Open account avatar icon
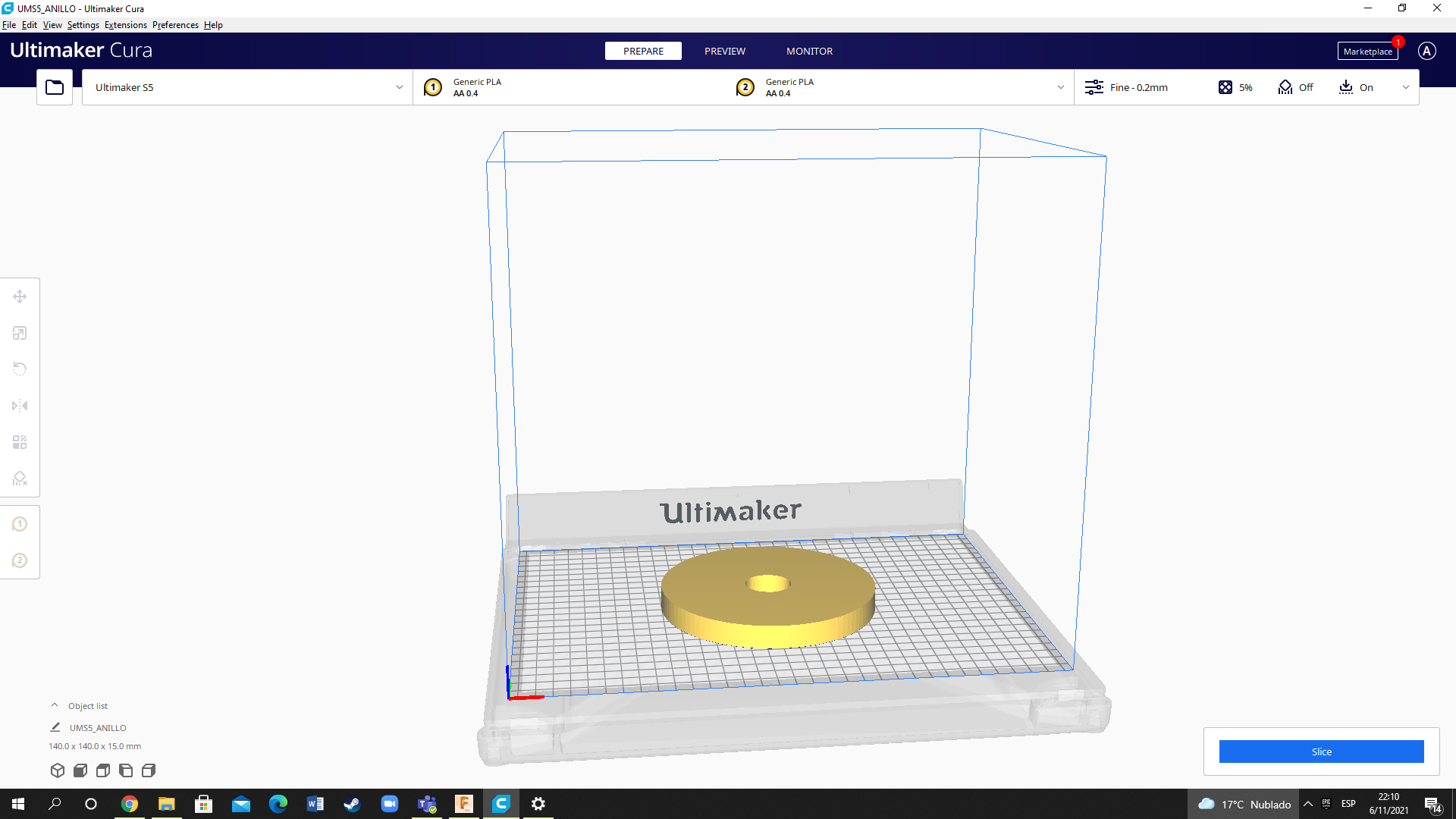The image size is (1456, 819). pos(1427,51)
